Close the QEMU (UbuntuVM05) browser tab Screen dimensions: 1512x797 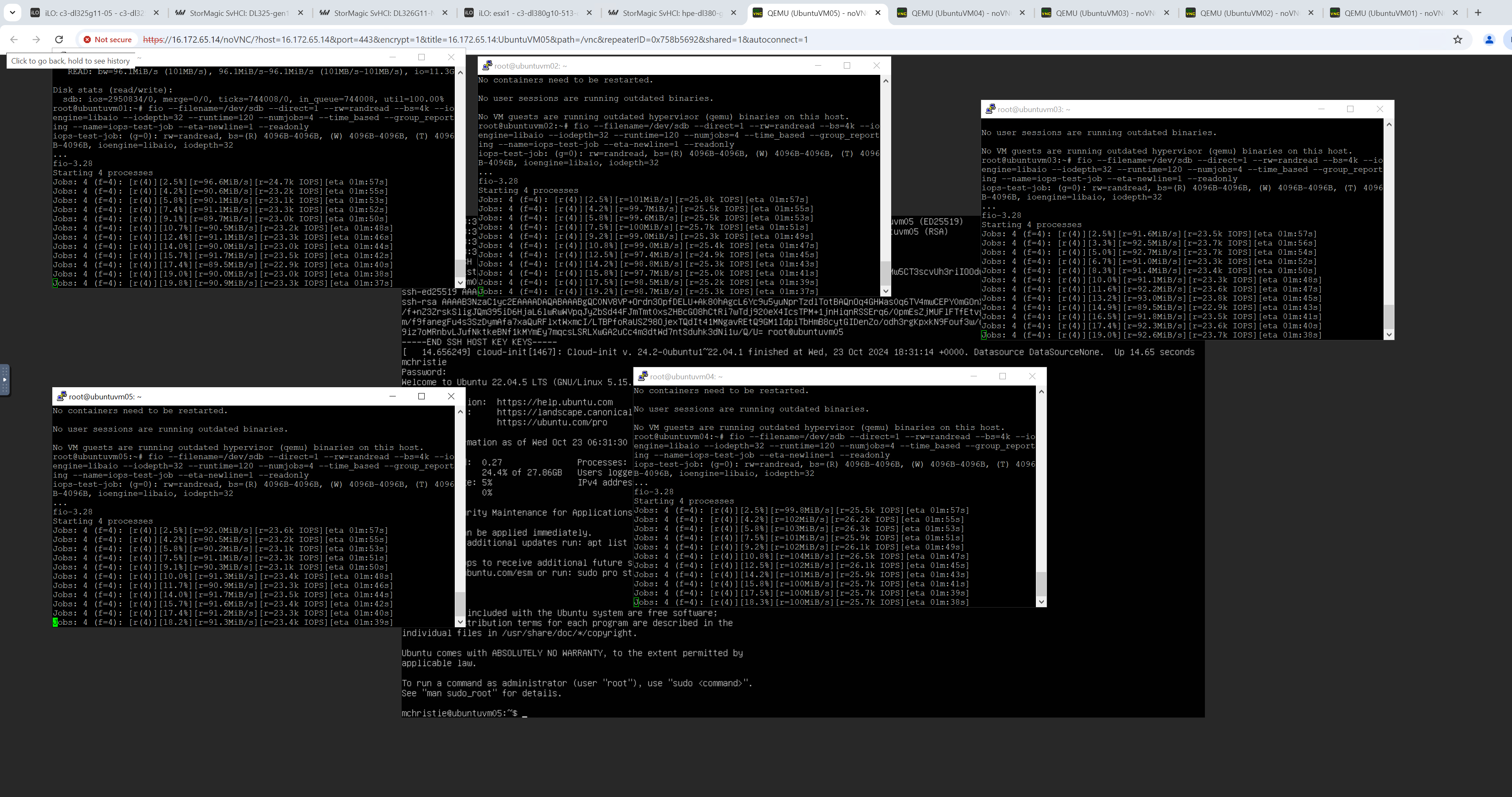click(877, 13)
